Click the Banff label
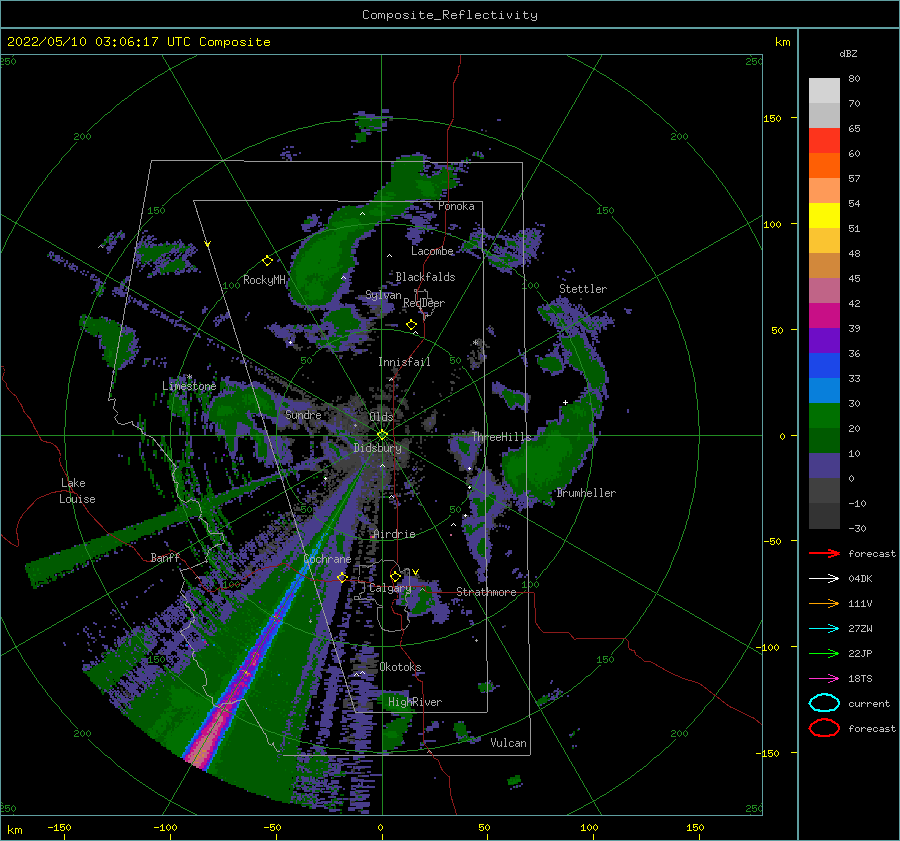Image resolution: width=900 pixels, height=841 pixels. [165, 557]
